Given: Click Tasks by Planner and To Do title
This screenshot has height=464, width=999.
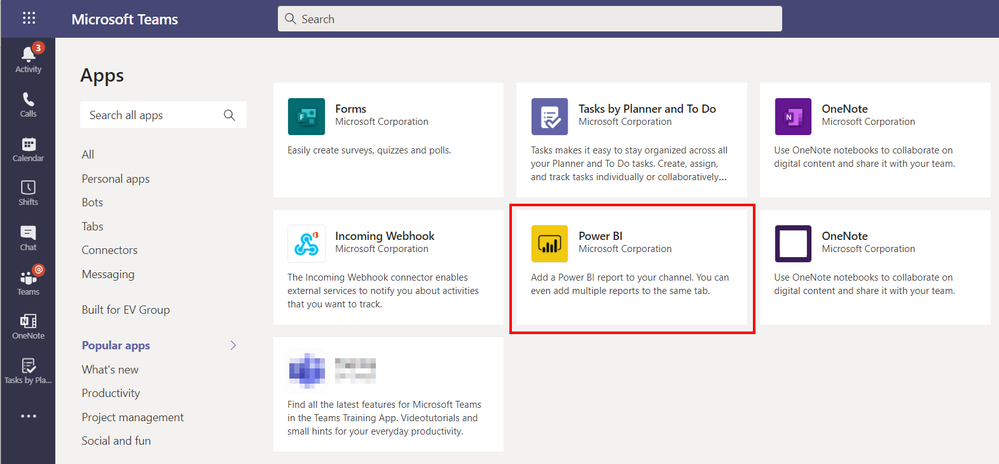Looking at the screenshot, I should [x=647, y=109].
